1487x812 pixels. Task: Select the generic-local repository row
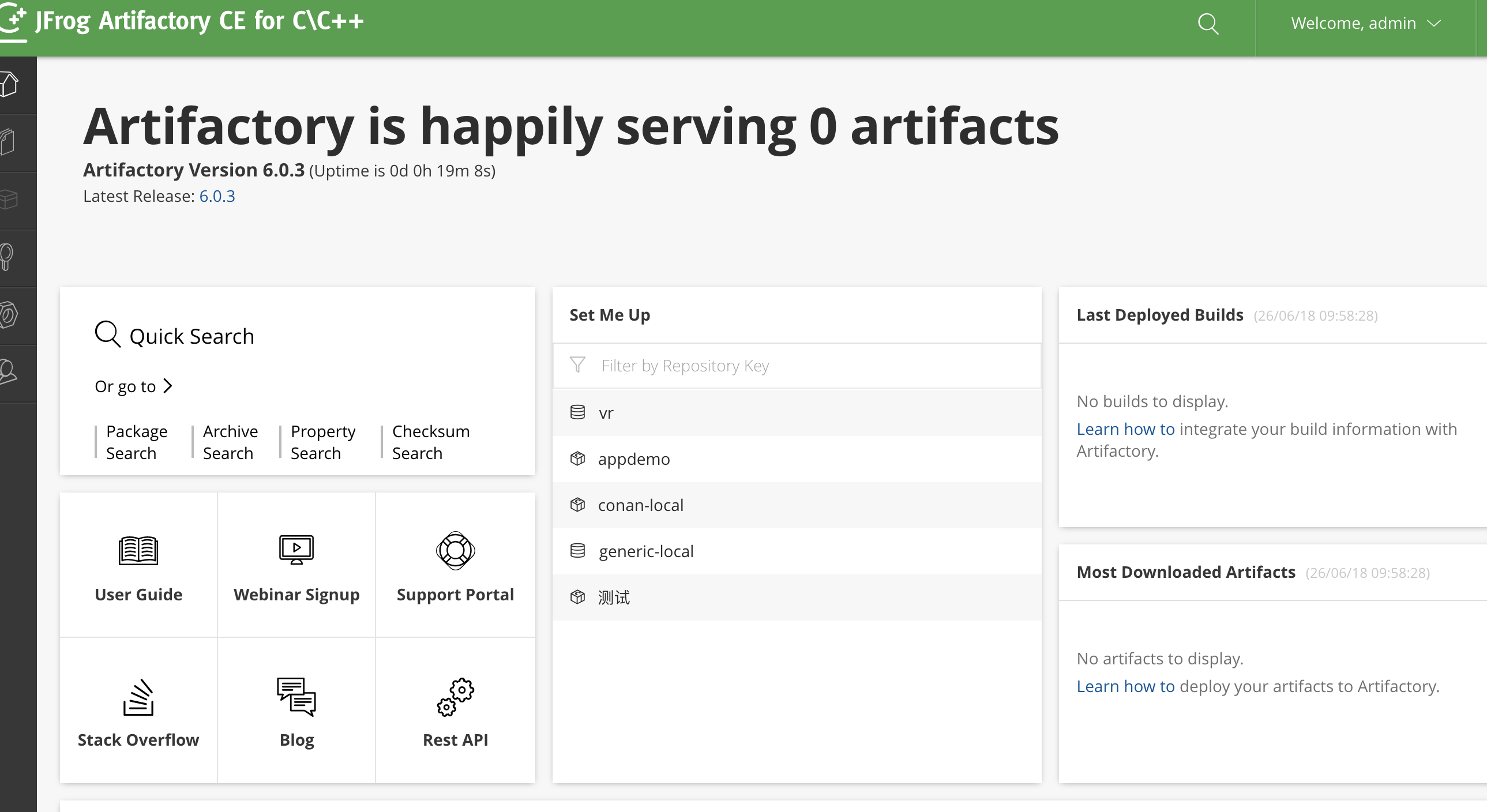[797, 551]
